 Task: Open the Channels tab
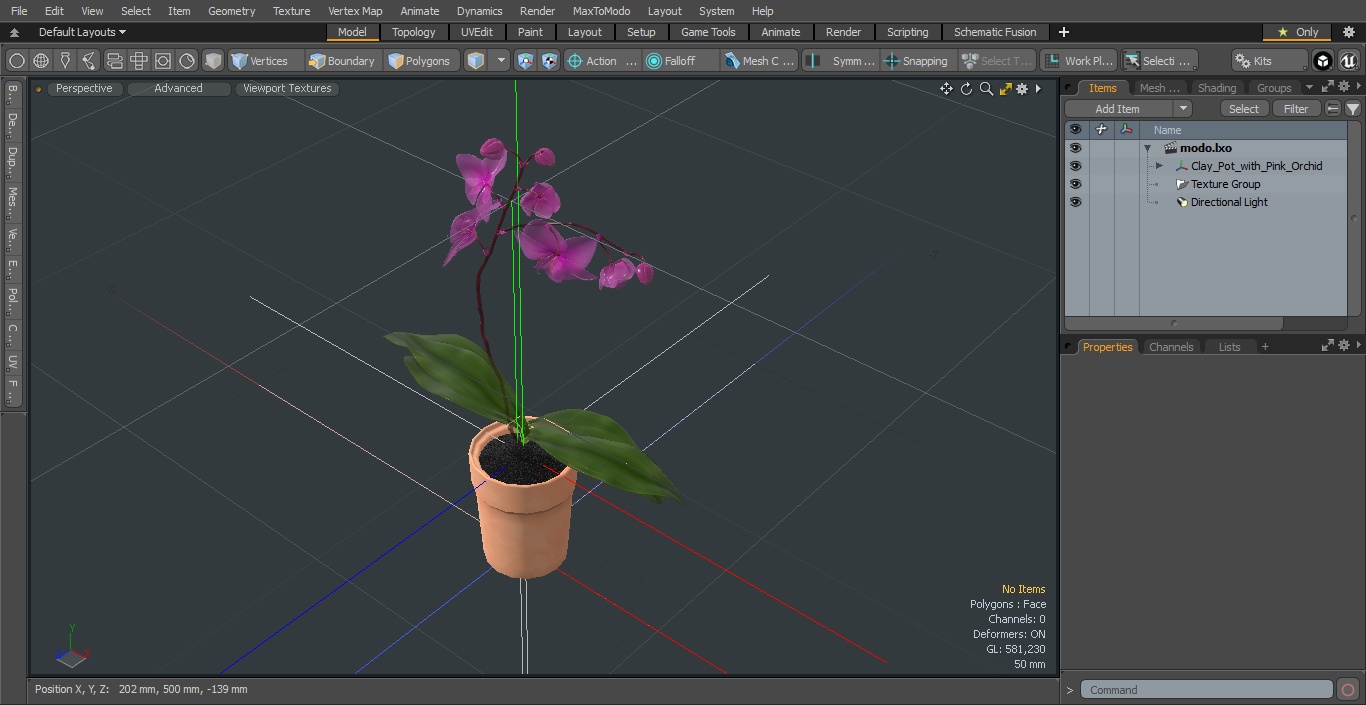click(1171, 347)
